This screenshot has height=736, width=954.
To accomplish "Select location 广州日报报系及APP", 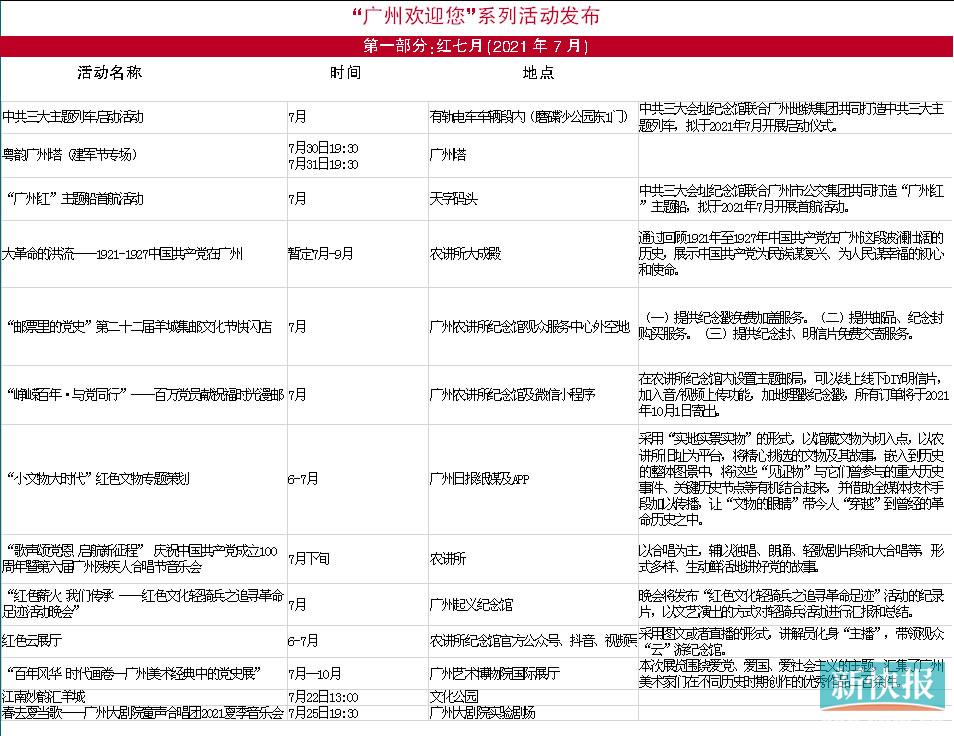I will pos(479,479).
